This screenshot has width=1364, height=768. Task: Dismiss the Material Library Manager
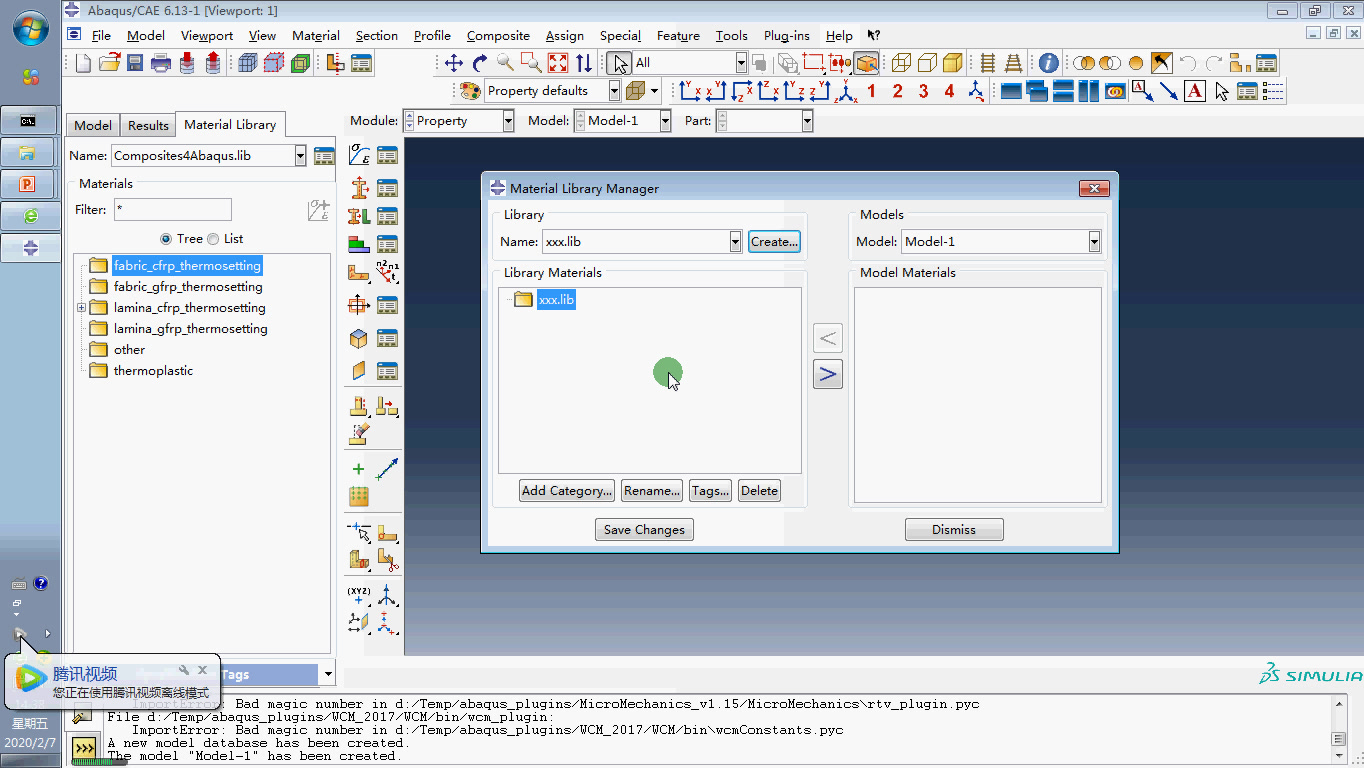(954, 530)
